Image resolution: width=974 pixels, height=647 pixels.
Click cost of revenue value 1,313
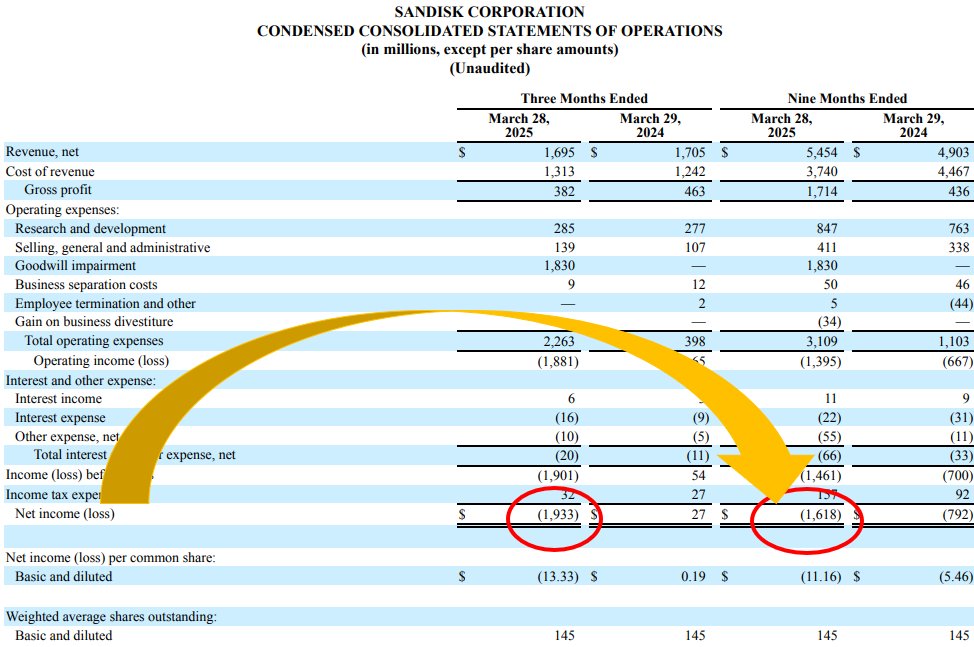pyautogui.click(x=559, y=171)
